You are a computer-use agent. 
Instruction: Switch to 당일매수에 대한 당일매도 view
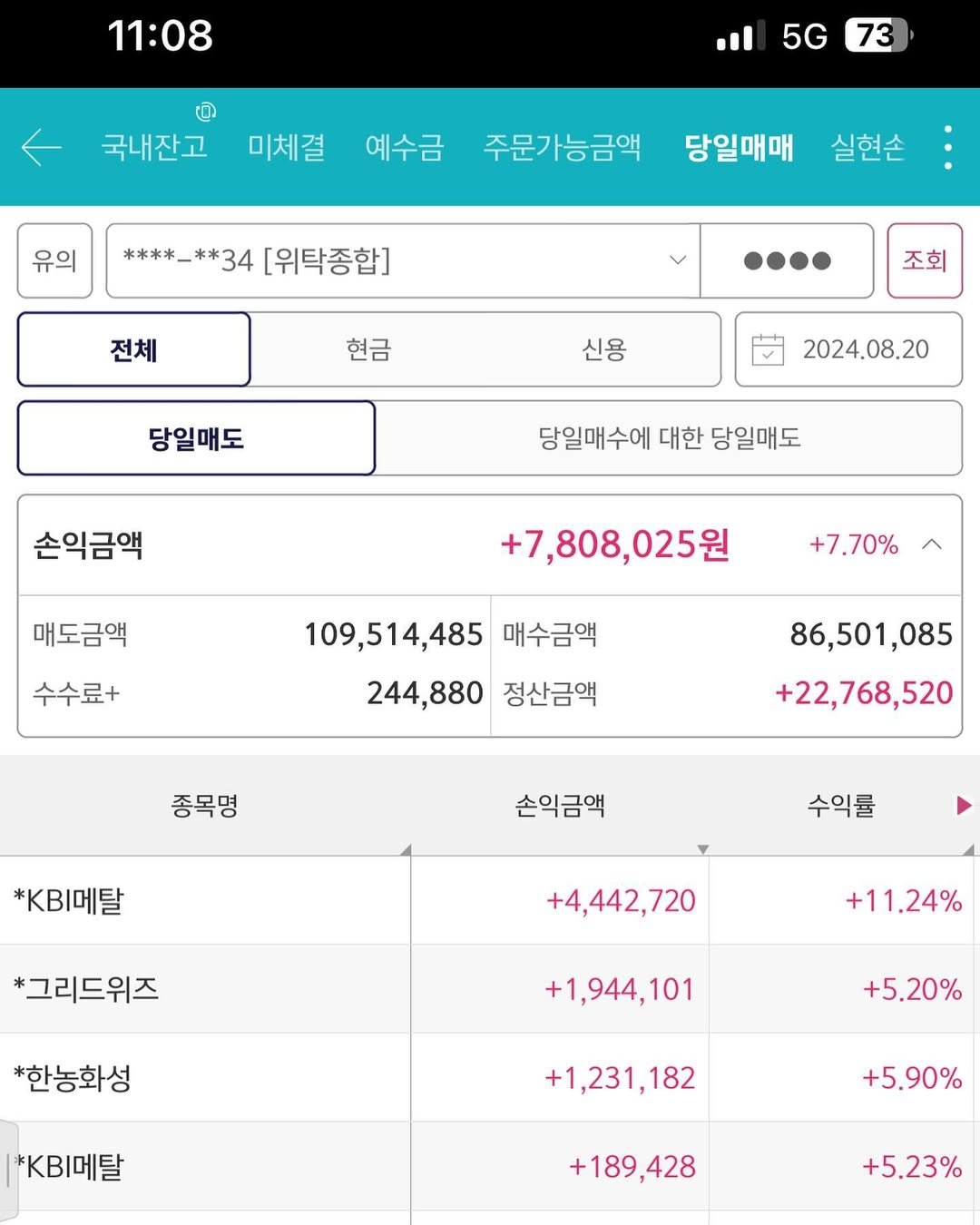click(x=669, y=438)
